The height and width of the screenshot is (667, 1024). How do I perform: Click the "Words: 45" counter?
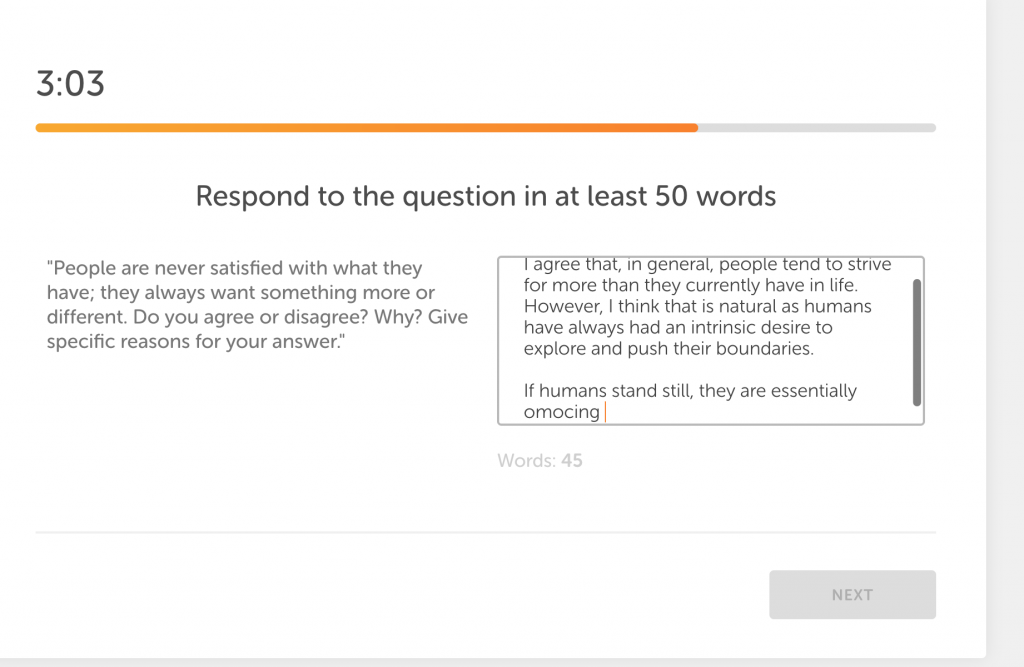click(x=540, y=460)
